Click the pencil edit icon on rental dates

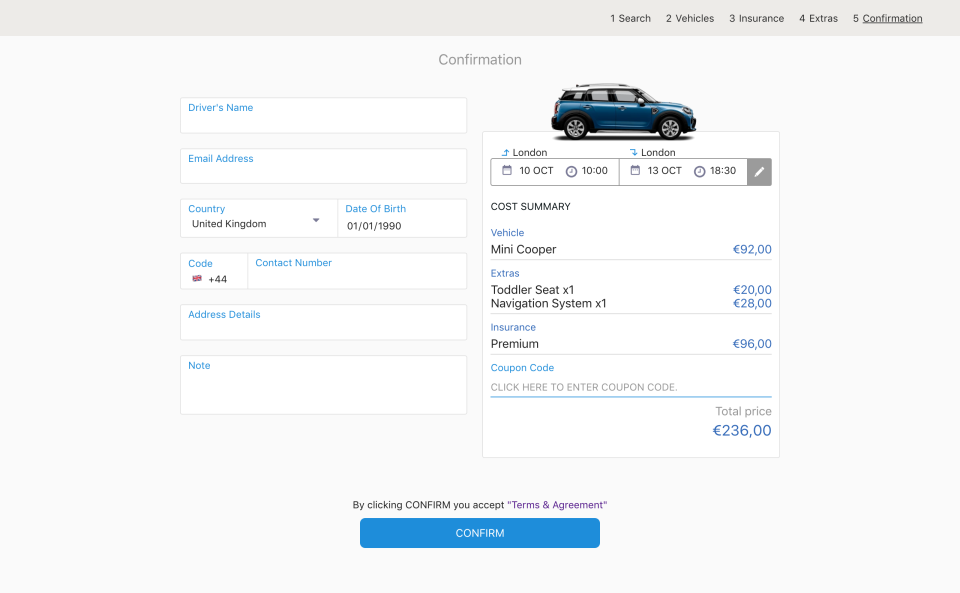pos(759,171)
